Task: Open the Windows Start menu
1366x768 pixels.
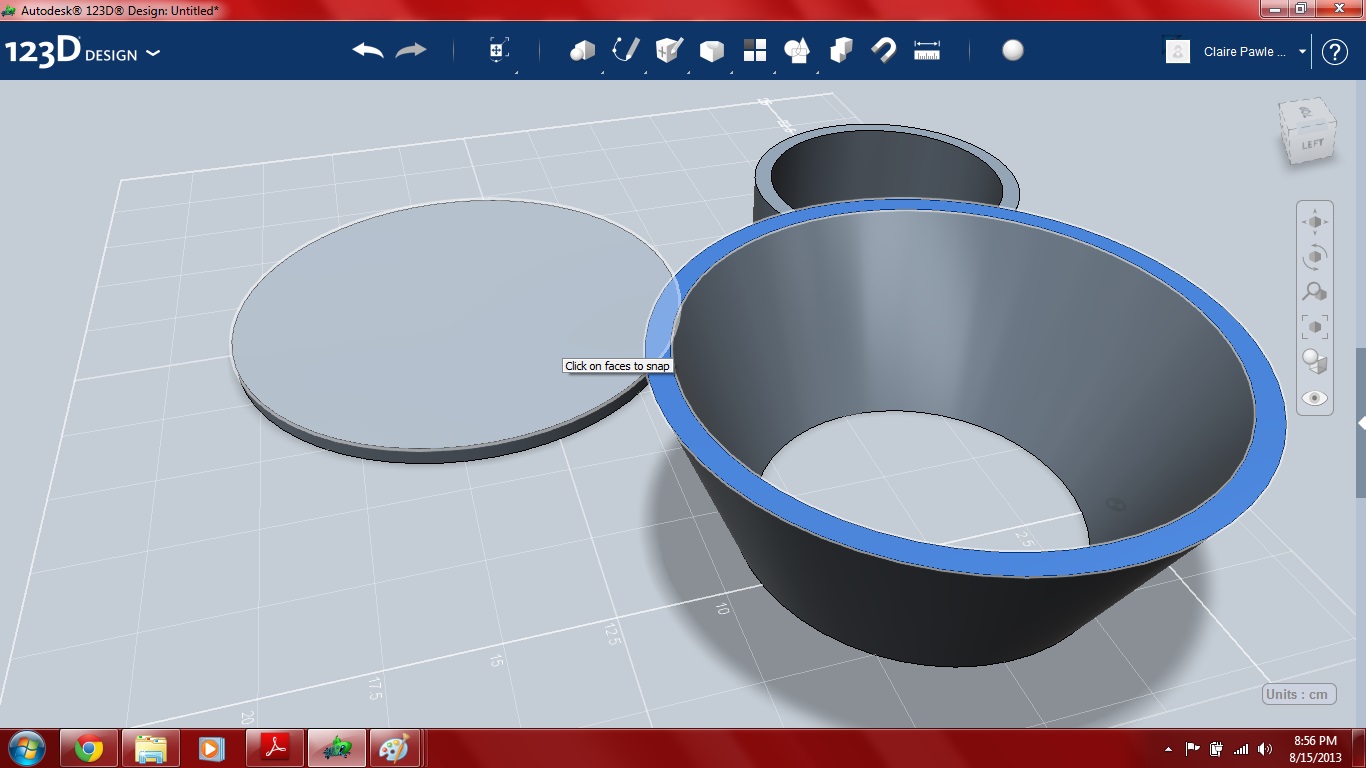Action: coord(26,748)
